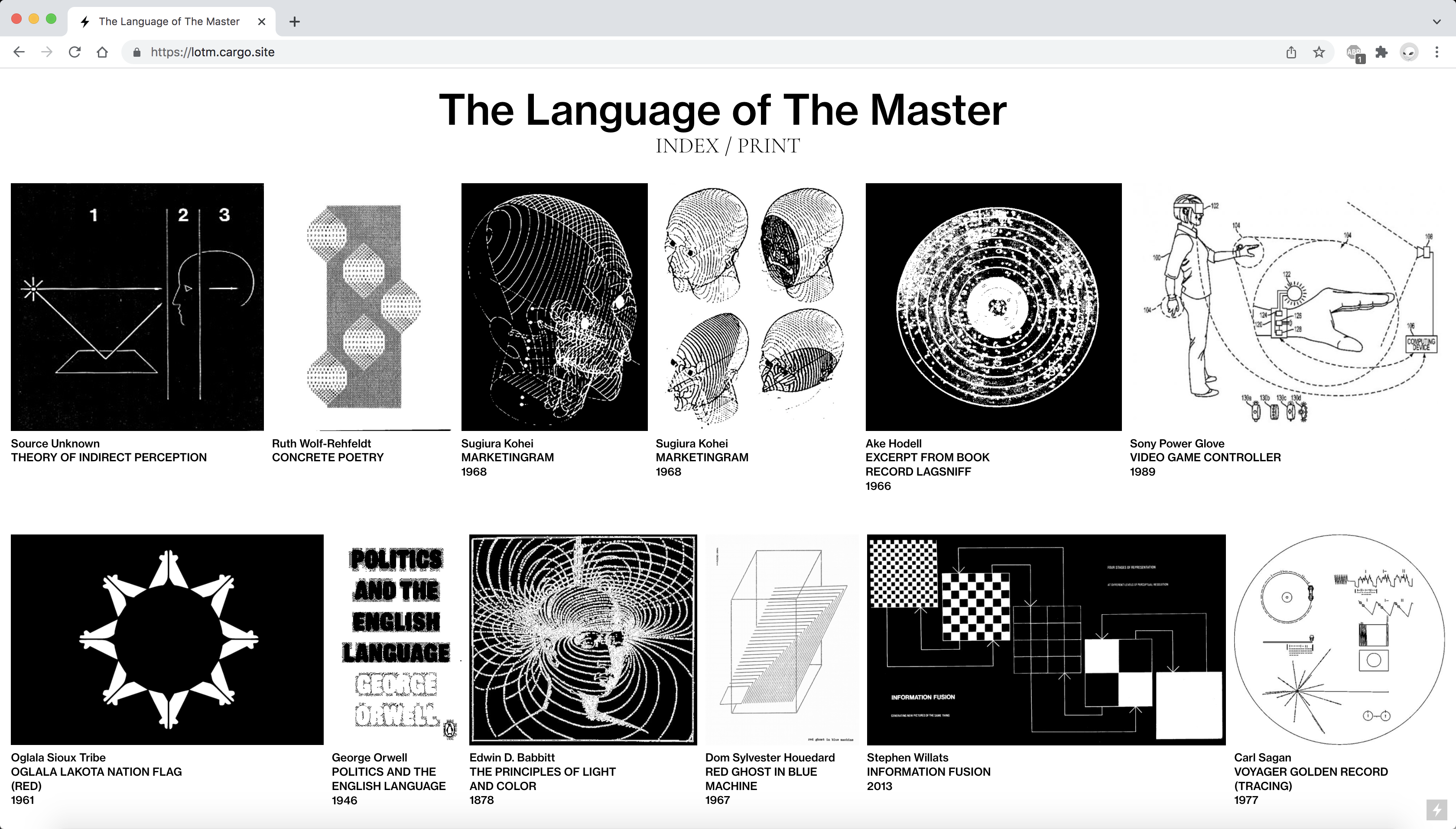This screenshot has height=829, width=1456.
Task: Click the browser profile avatar
Action: pos(1409,52)
